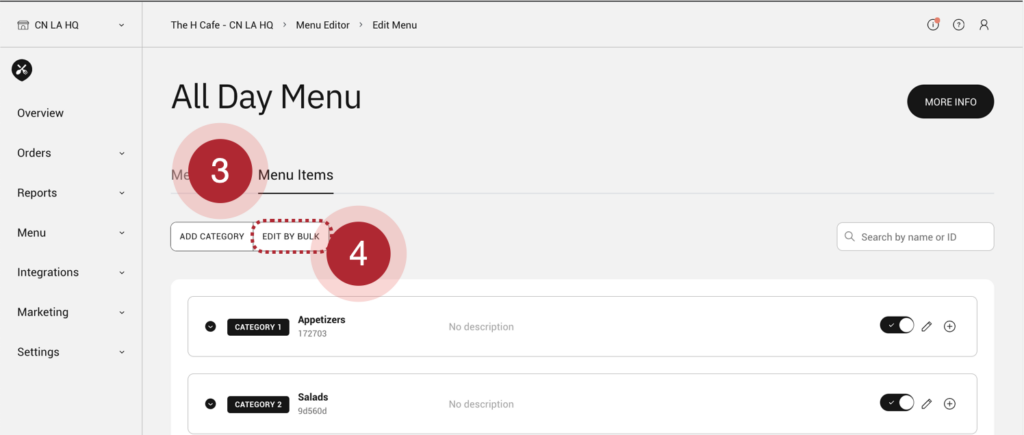Open the help question mark icon

click(959, 25)
